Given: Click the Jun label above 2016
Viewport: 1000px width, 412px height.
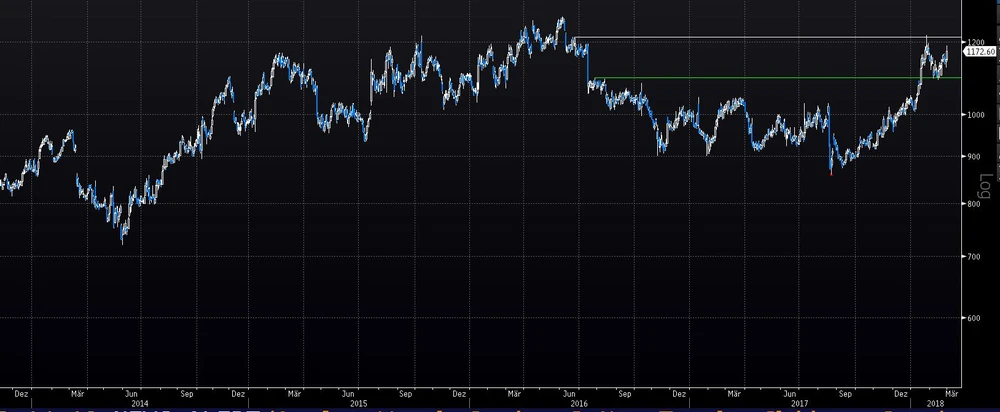Looking at the screenshot, I should pyautogui.click(x=570, y=393).
